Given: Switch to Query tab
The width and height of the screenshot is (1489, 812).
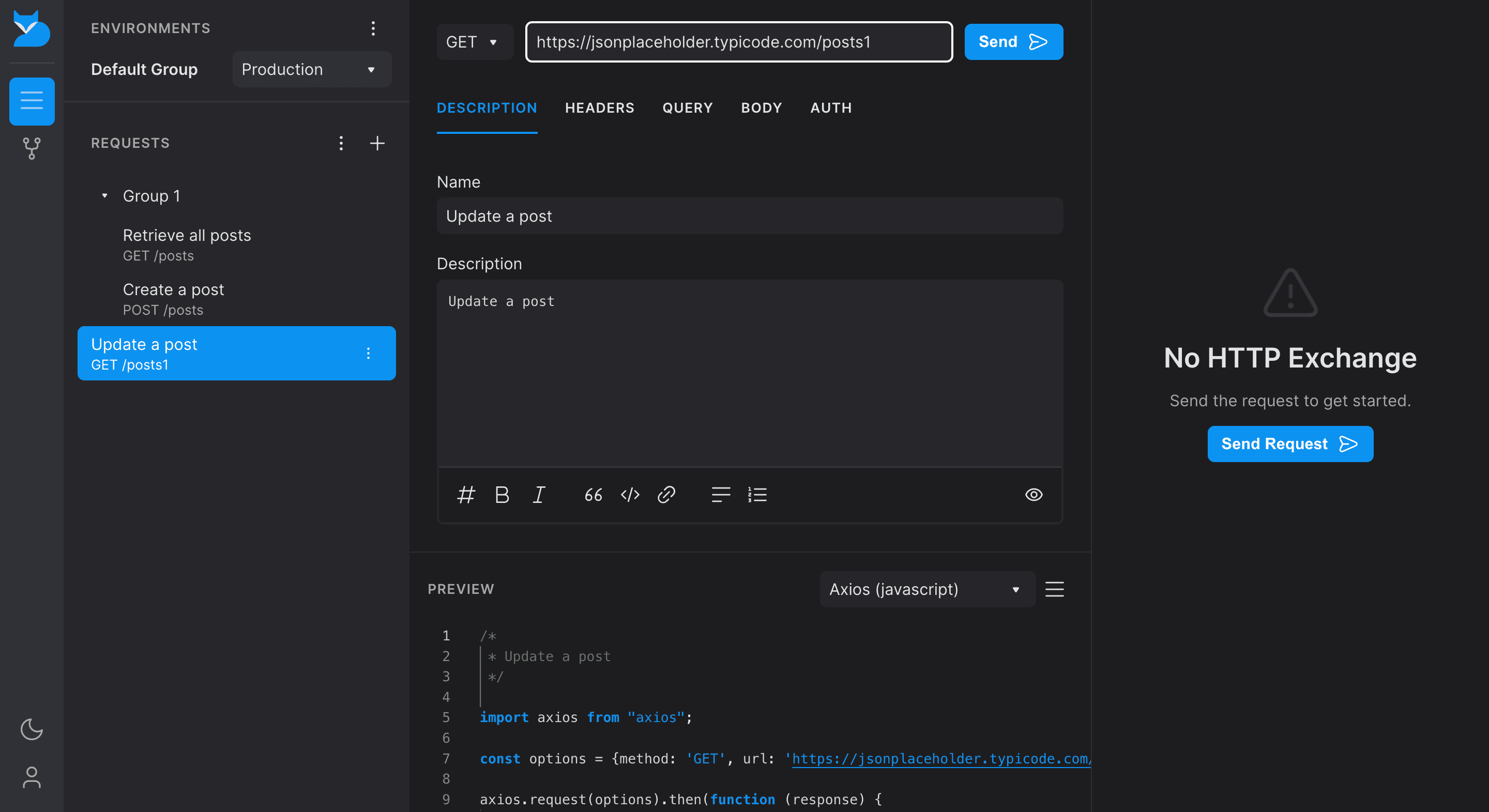Looking at the screenshot, I should click(x=687, y=108).
